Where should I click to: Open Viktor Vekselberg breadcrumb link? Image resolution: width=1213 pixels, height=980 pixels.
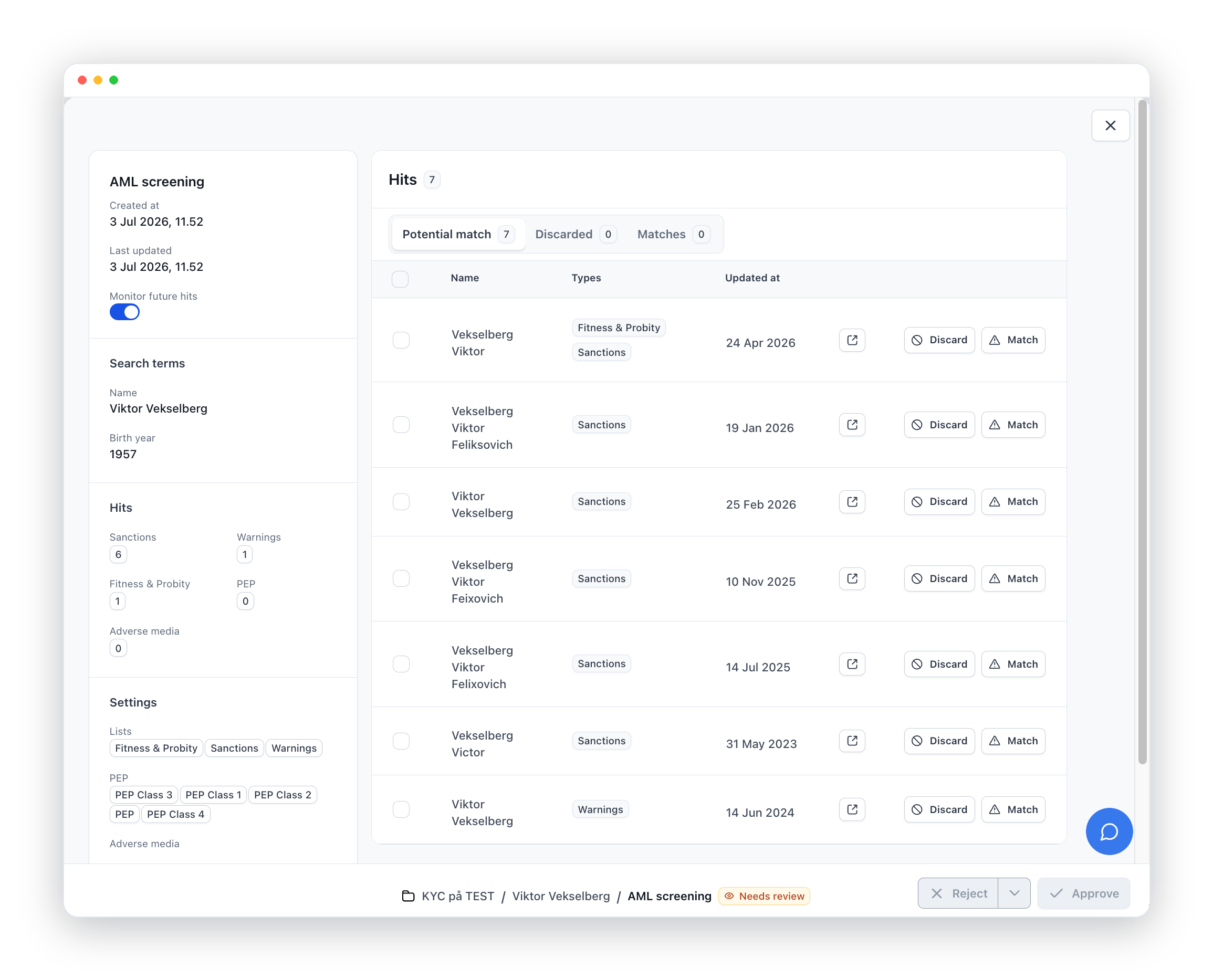pos(560,896)
